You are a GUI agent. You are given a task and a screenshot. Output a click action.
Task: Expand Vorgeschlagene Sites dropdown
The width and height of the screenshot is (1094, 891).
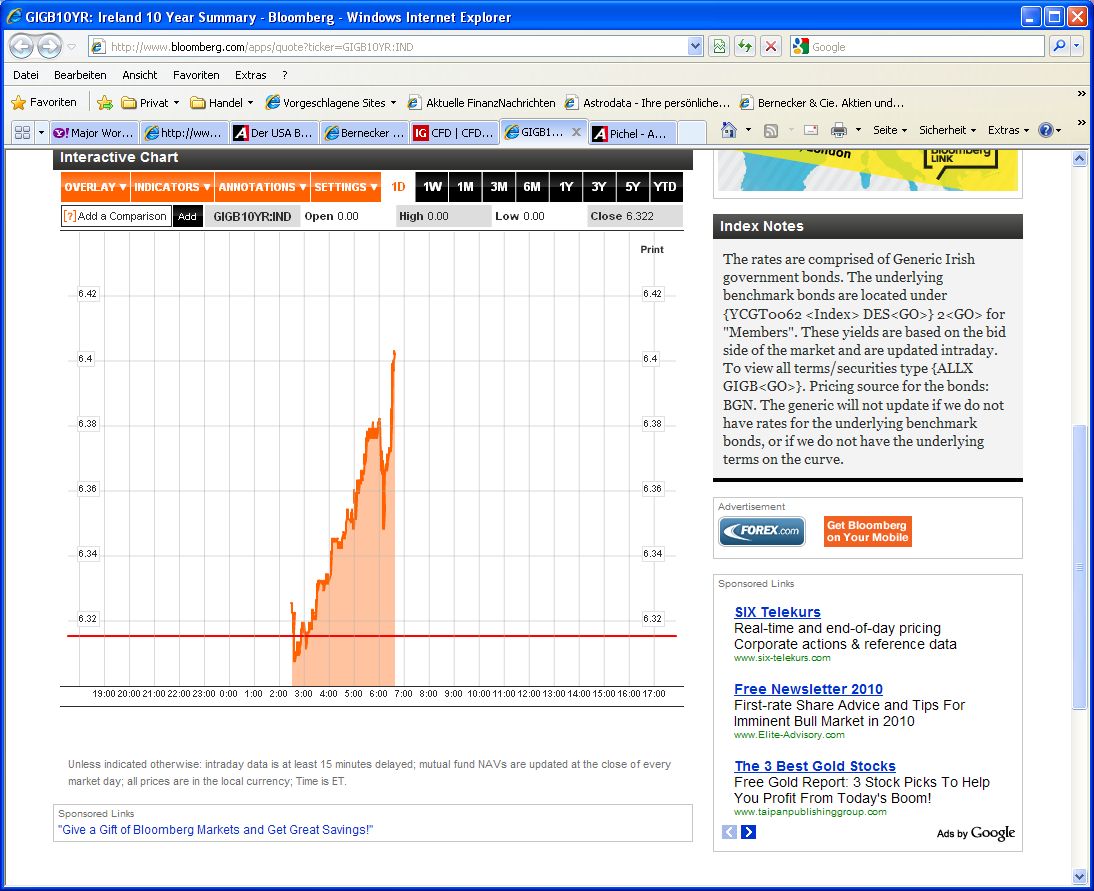point(394,103)
